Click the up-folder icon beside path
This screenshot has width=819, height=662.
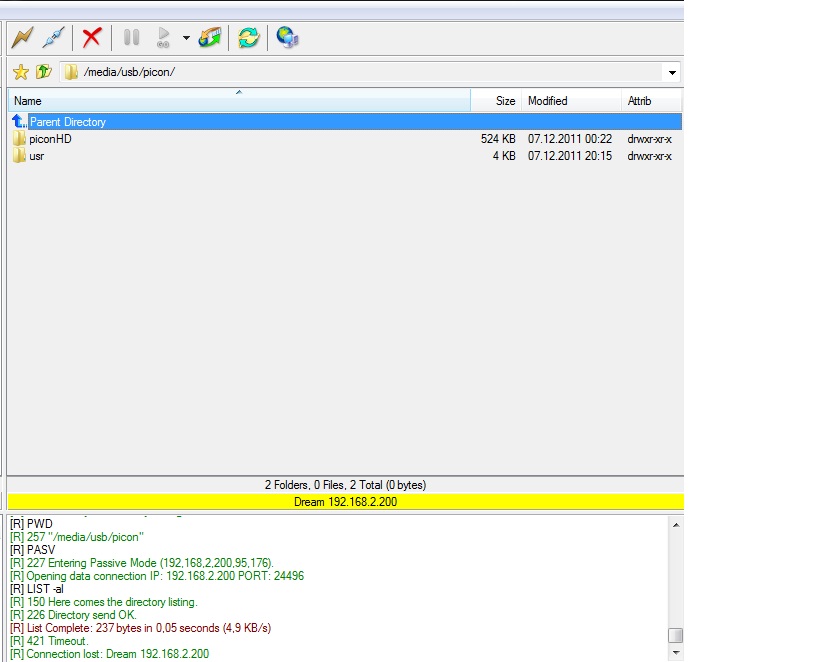point(43,72)
